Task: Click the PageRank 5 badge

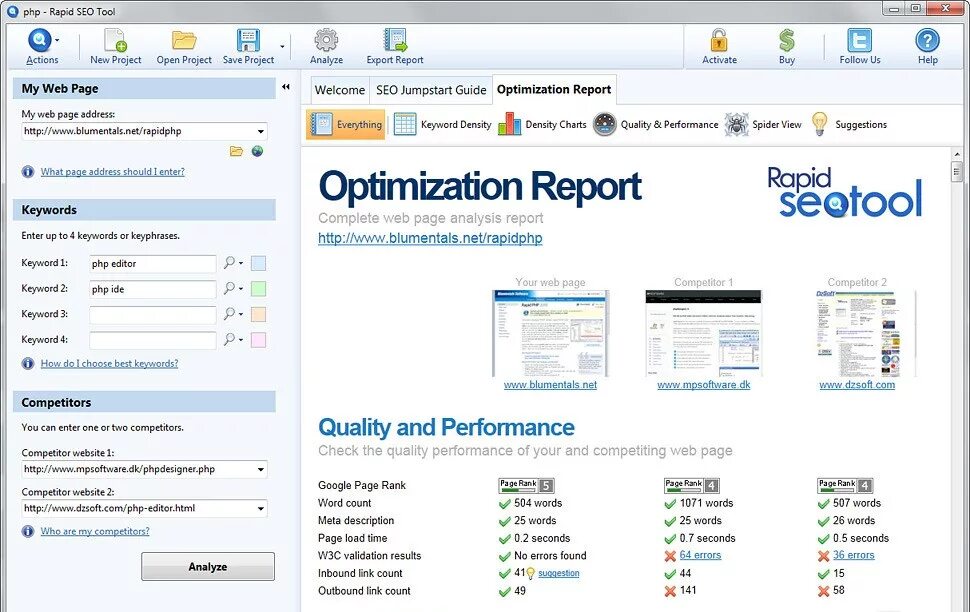Action: coord(526,485)
